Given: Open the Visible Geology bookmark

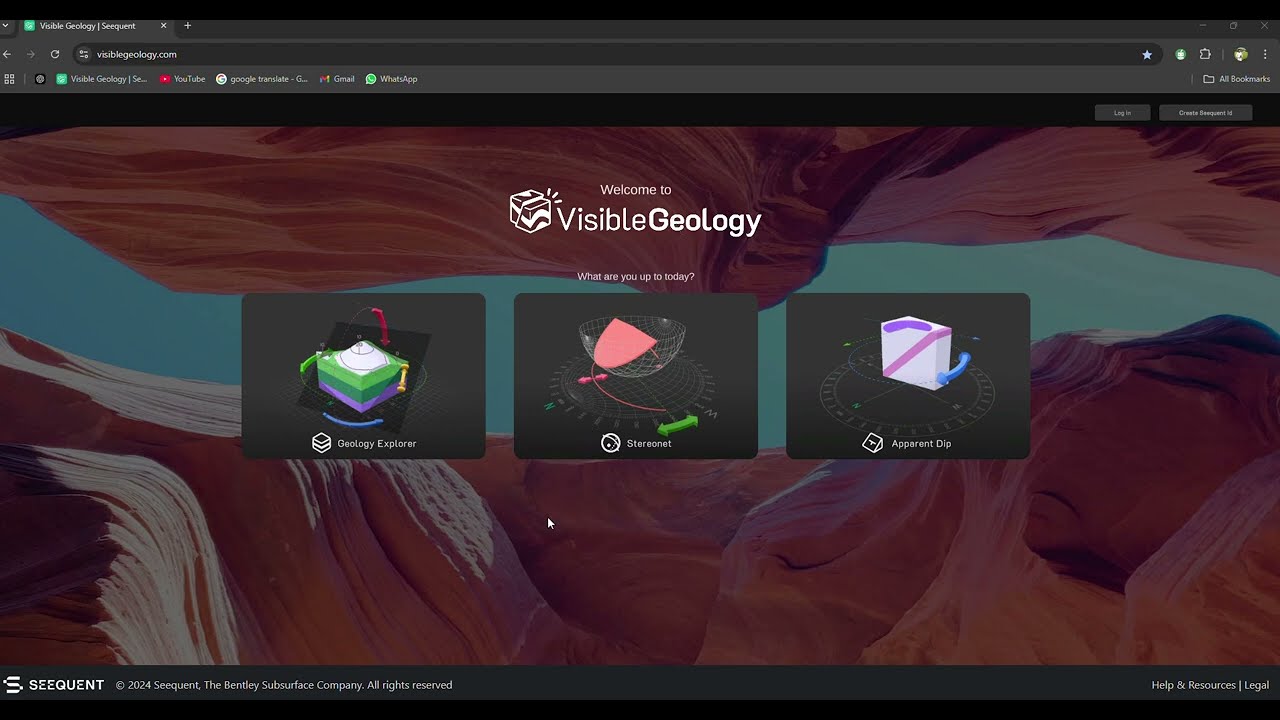Looking at the screenshot, I should click(x=101, y=79).
